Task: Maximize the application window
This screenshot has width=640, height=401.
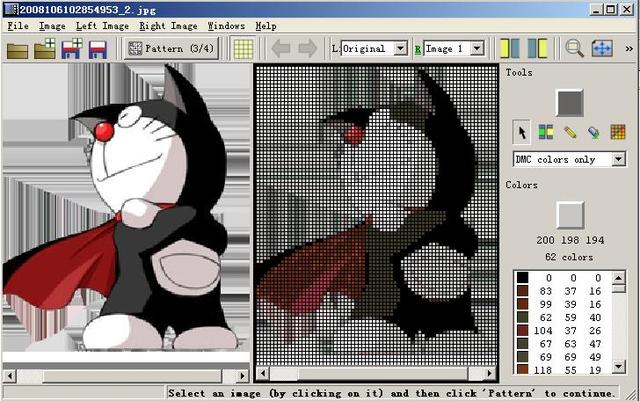Action: click(611, 9)
